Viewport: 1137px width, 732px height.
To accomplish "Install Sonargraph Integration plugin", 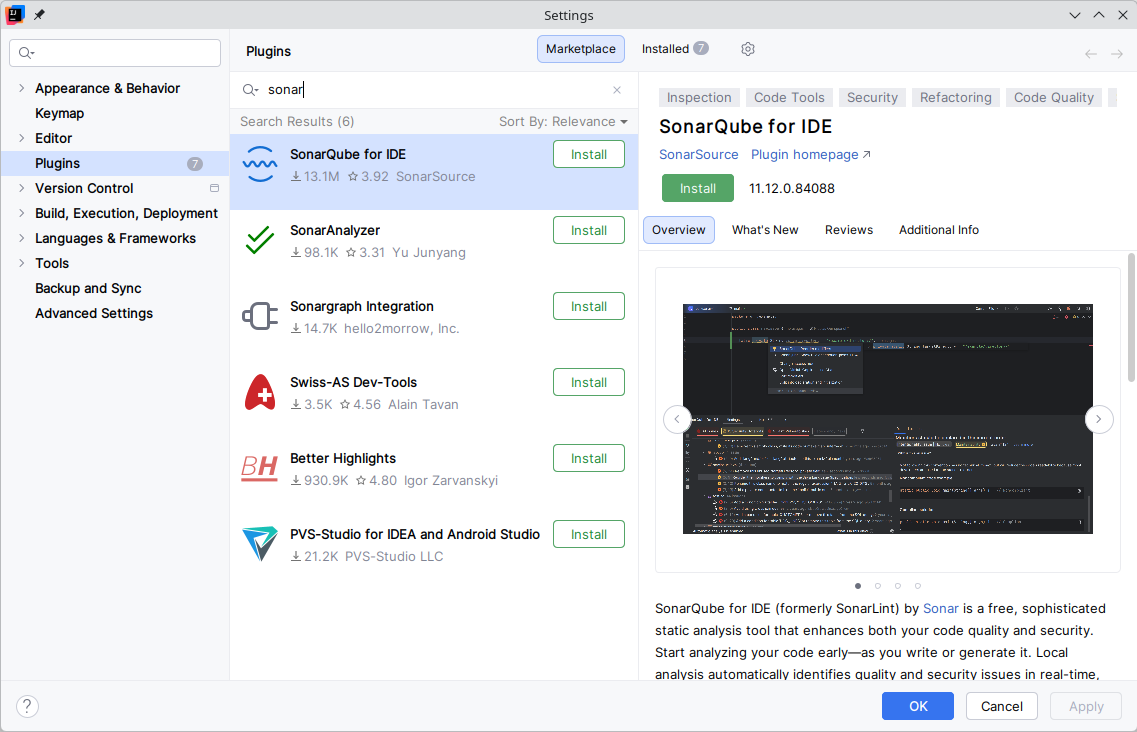I will pyautogui.click(x=589, y=306).
